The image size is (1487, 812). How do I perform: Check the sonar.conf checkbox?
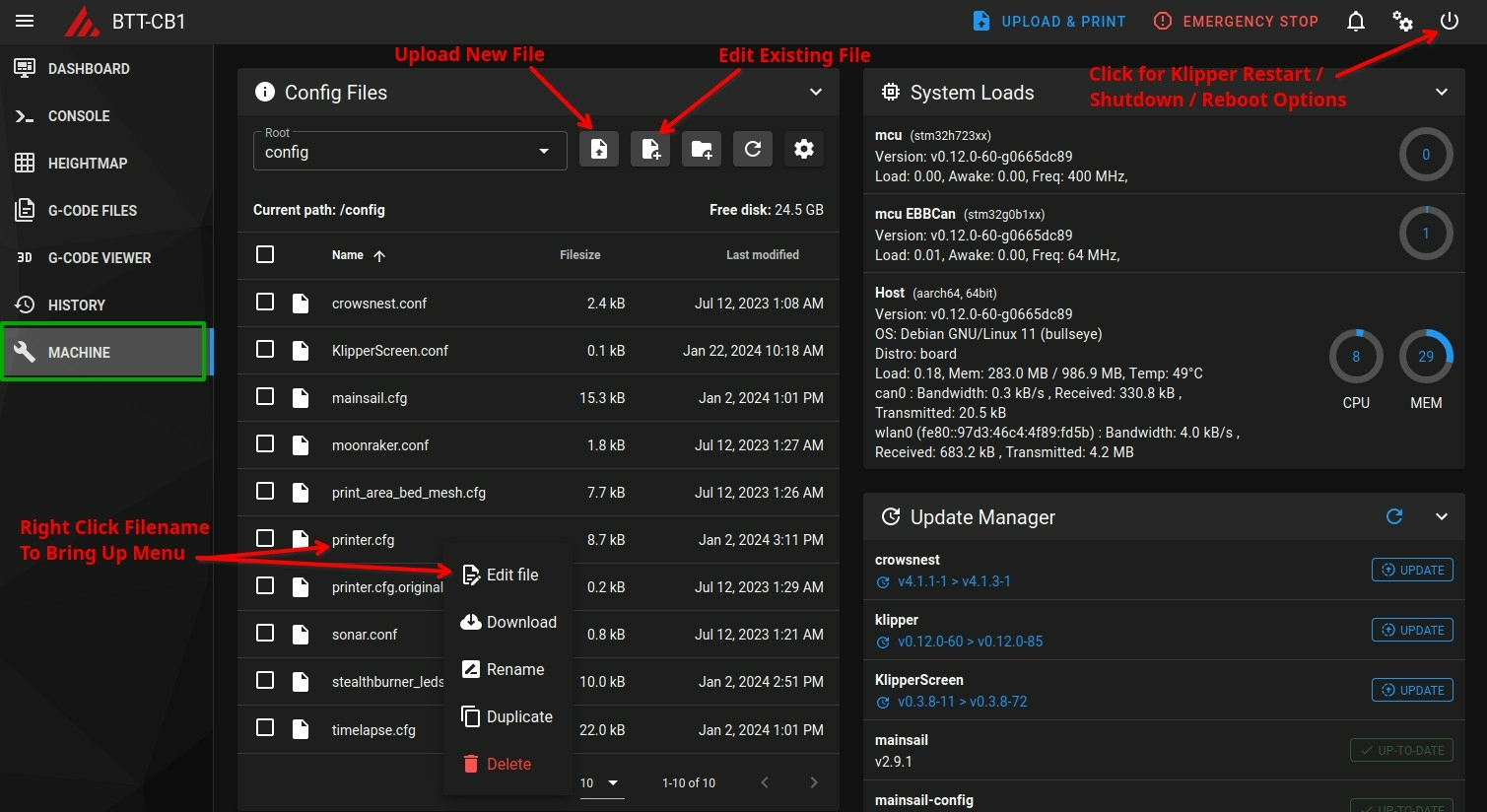pos(265,633)
